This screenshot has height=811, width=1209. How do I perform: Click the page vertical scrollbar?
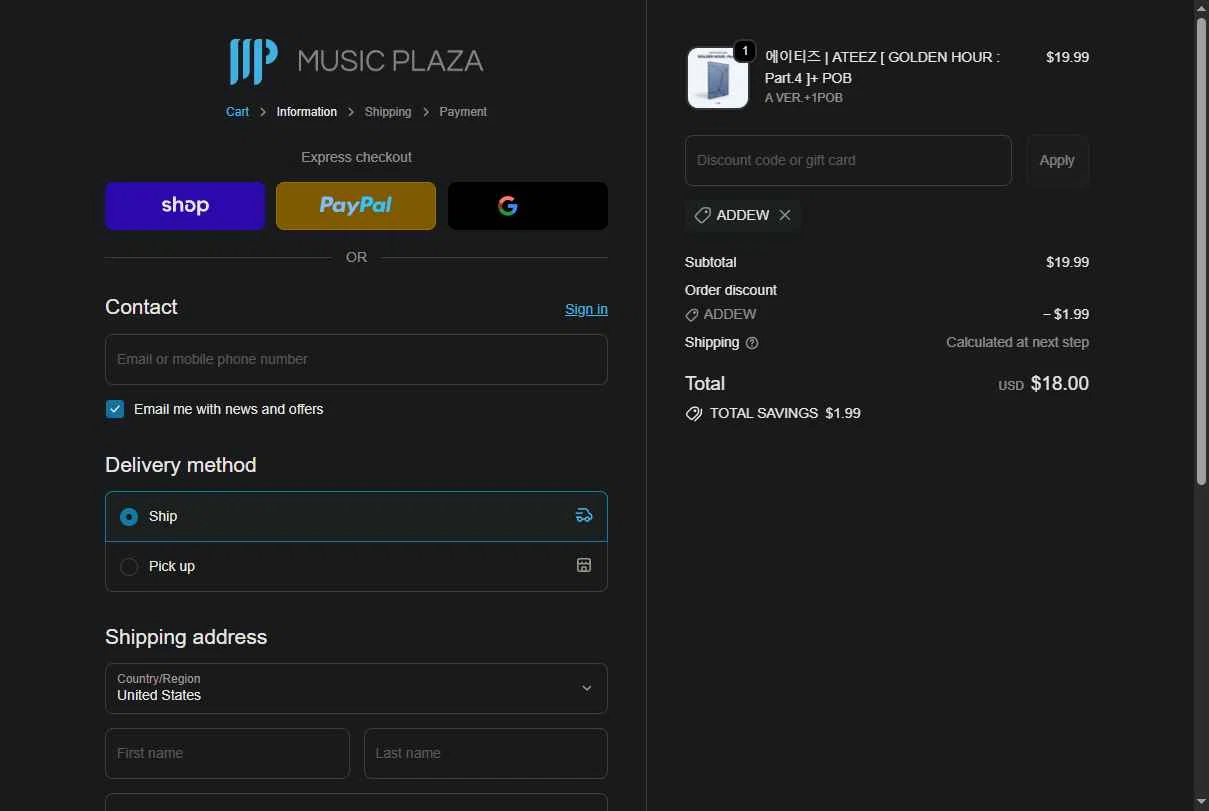point(1201,250)
